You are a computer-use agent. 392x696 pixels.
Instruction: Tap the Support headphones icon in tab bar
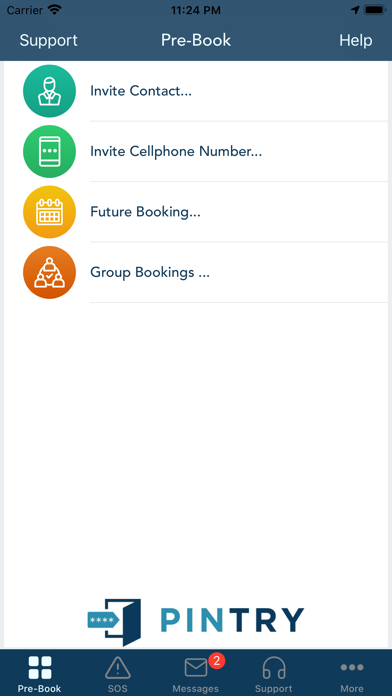pos(274,668)
